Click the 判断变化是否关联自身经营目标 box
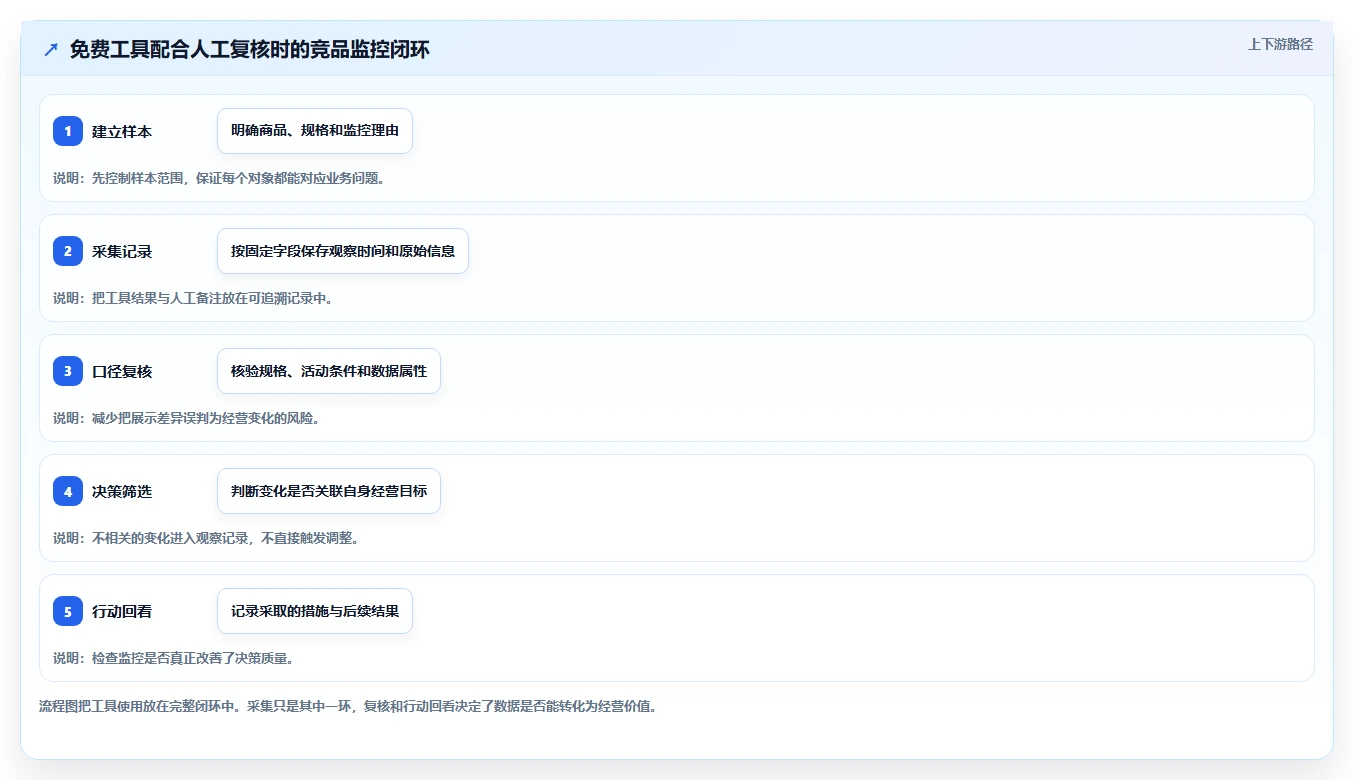This screenshot has height=780, width=1354. 329,491
